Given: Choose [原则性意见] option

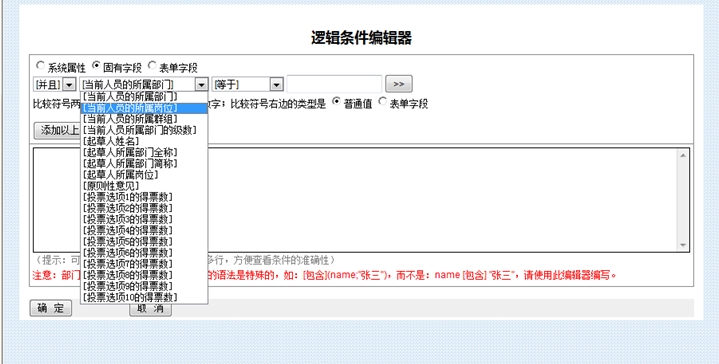Looking at the screenshot, I should pos(144,186).
